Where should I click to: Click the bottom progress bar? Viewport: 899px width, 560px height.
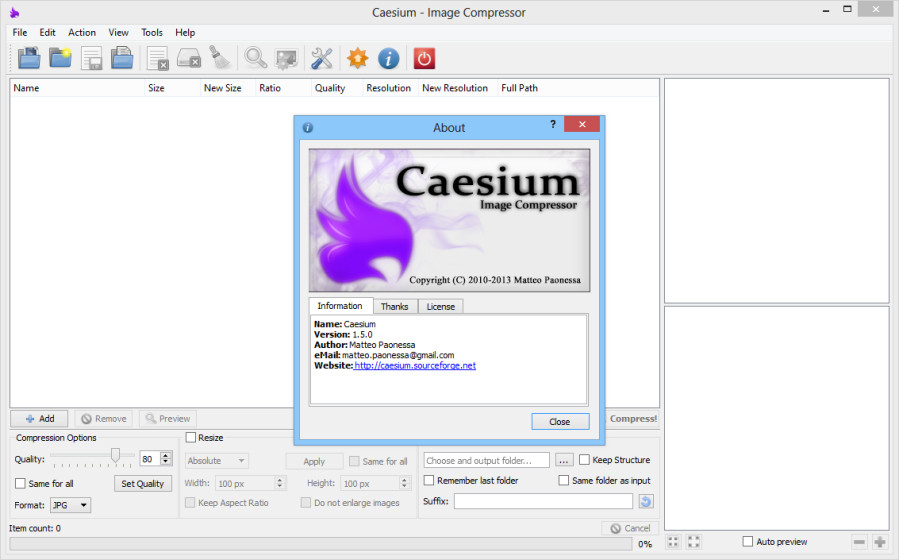coord(320,543)
